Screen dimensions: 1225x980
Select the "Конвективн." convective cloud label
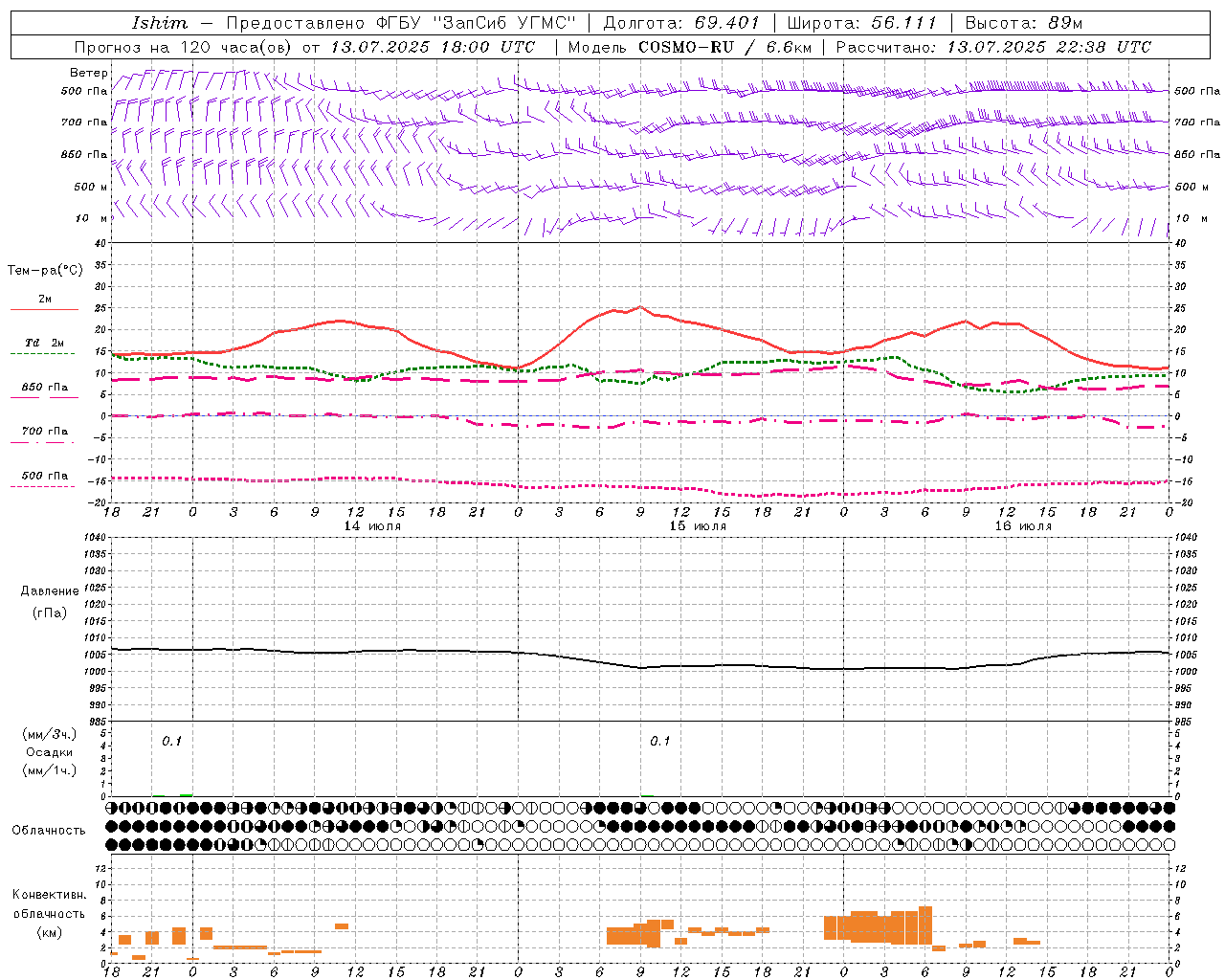[50, 895]
